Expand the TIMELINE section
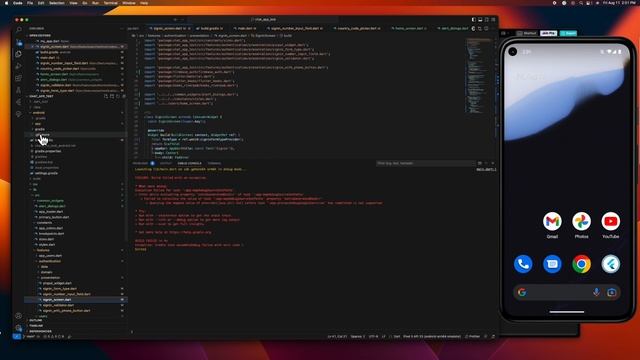This screenshot has width=640, height=360. (x=36, y=326)
